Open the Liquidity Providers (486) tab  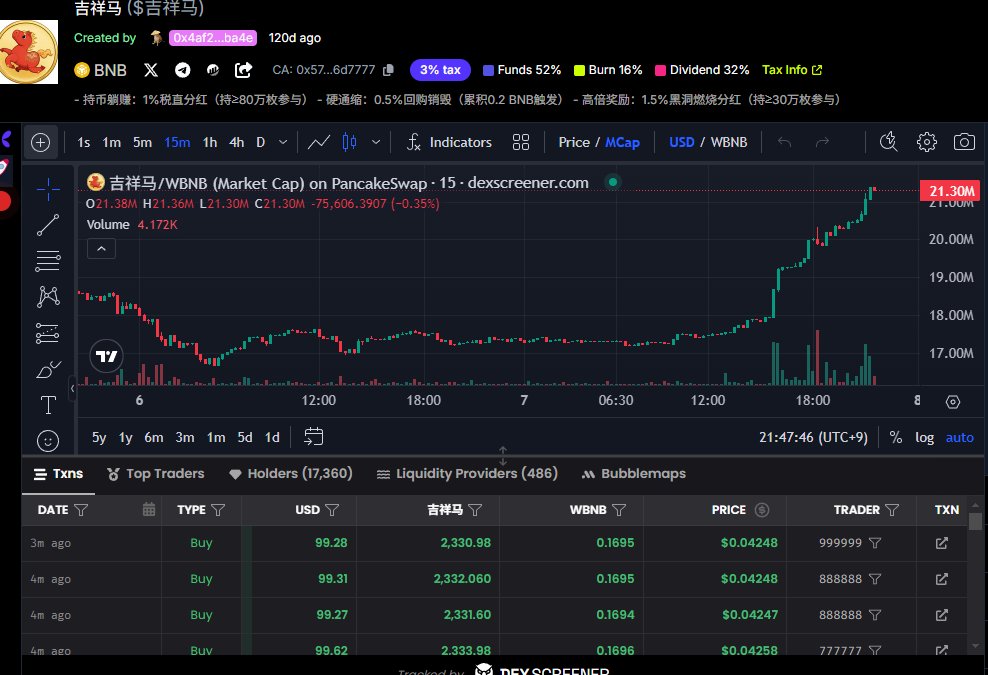(x=467, y=474)
